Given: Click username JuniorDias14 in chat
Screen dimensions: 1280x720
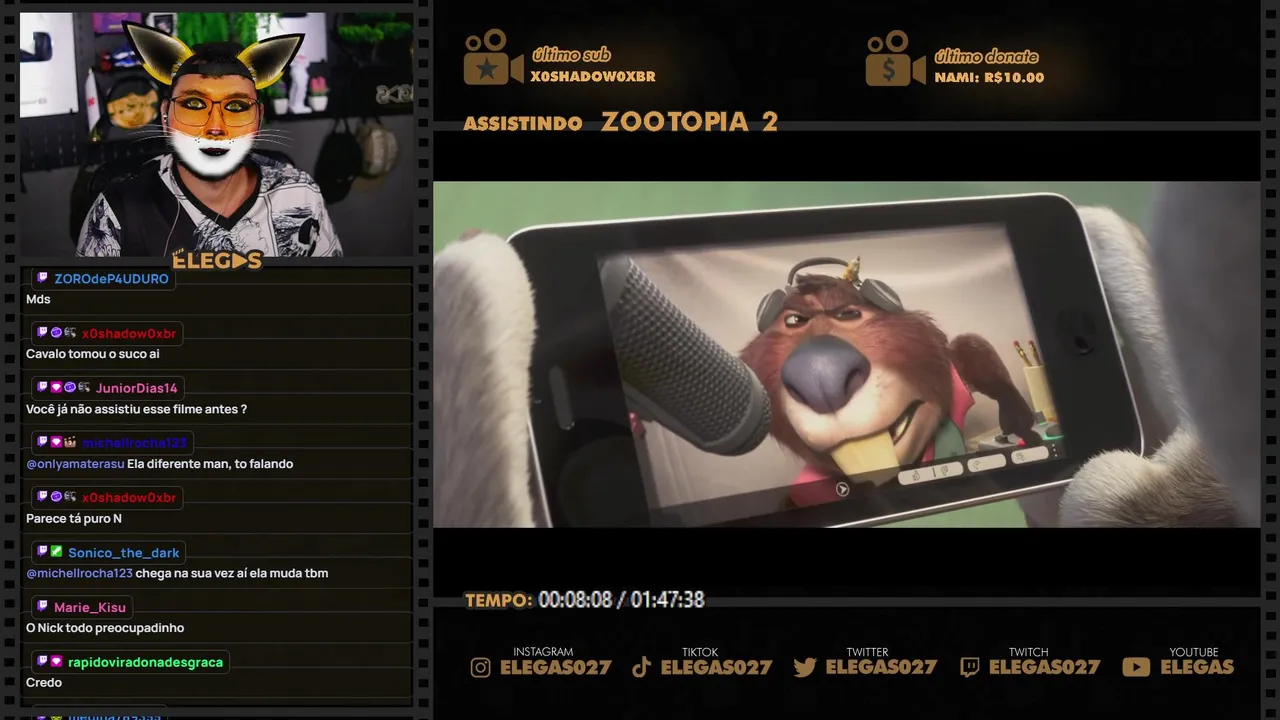Looking at the screenshot, I should tap(137, 388).
